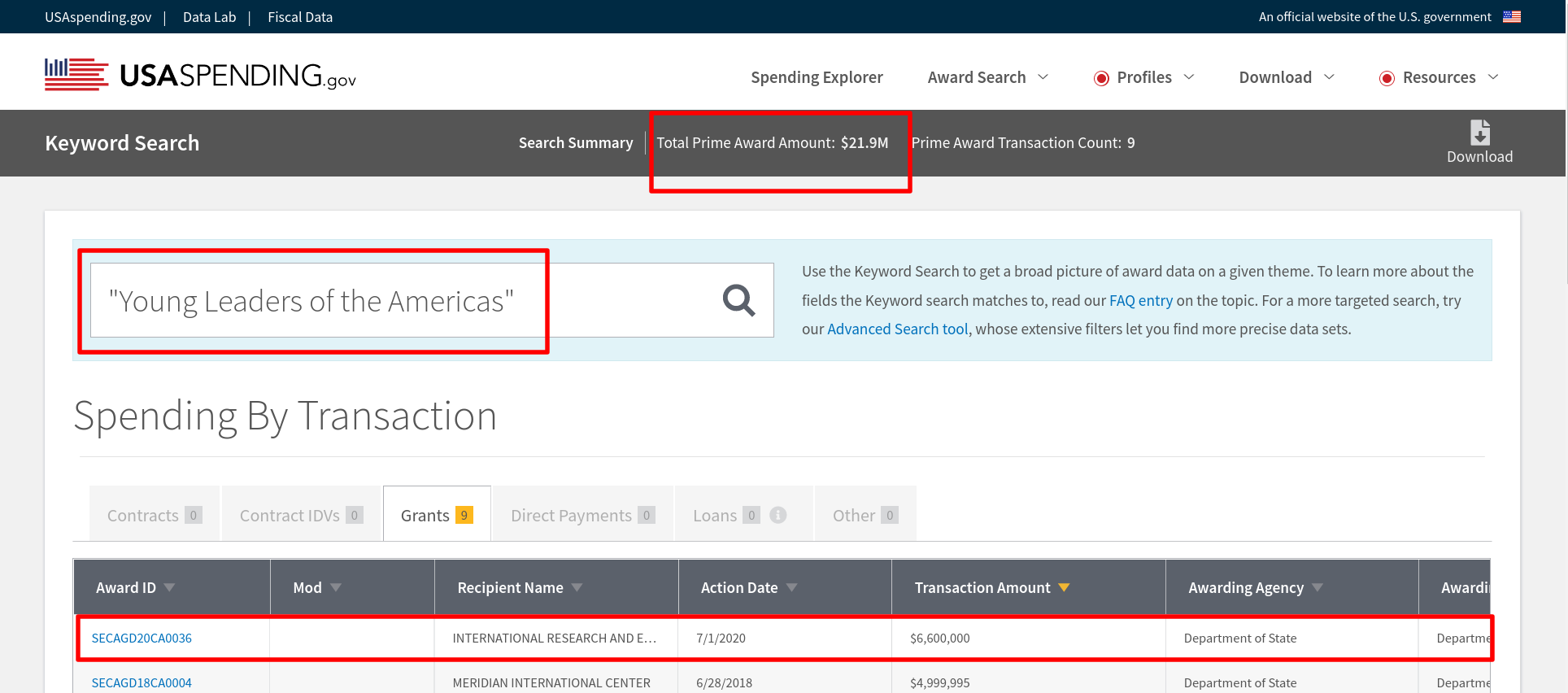Sort by Awarding Agency column arrow
The width and height of the screenshot is (1568, 693).
click(1318, 587)
